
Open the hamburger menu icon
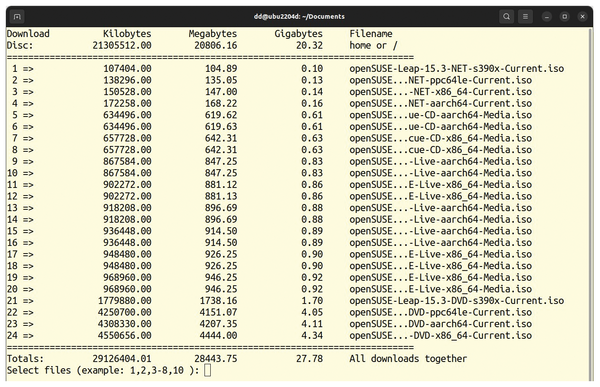pyautogui.click(x=525, y=16)
